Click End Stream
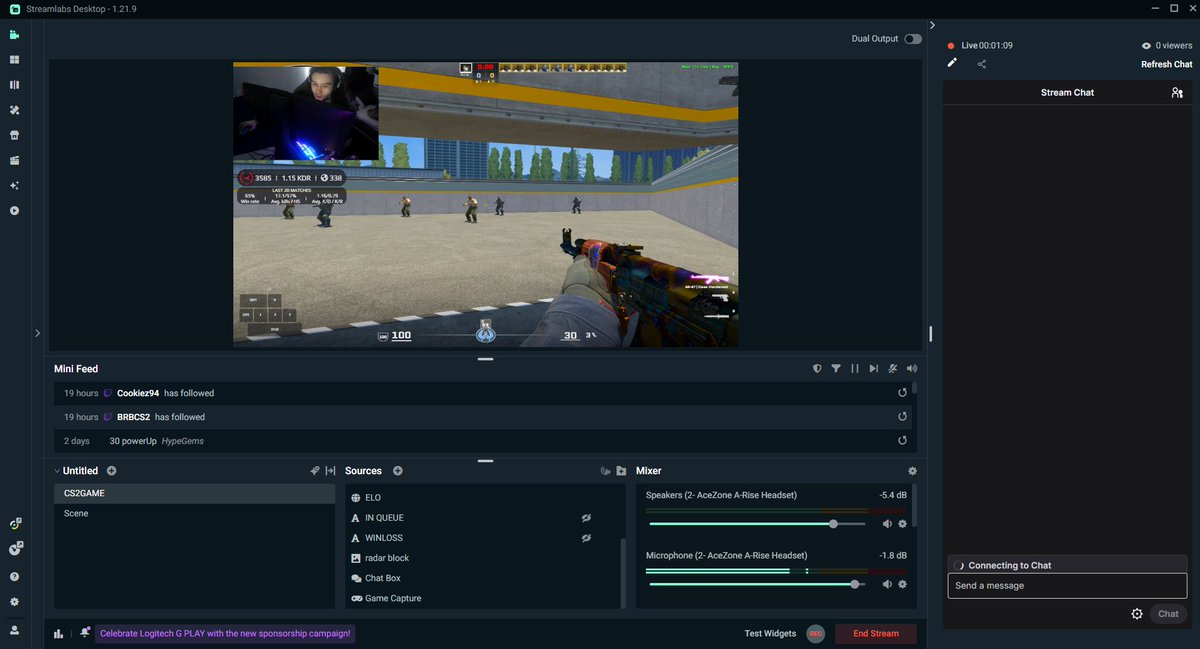The image size is (1200, 649). coord(875,633)
